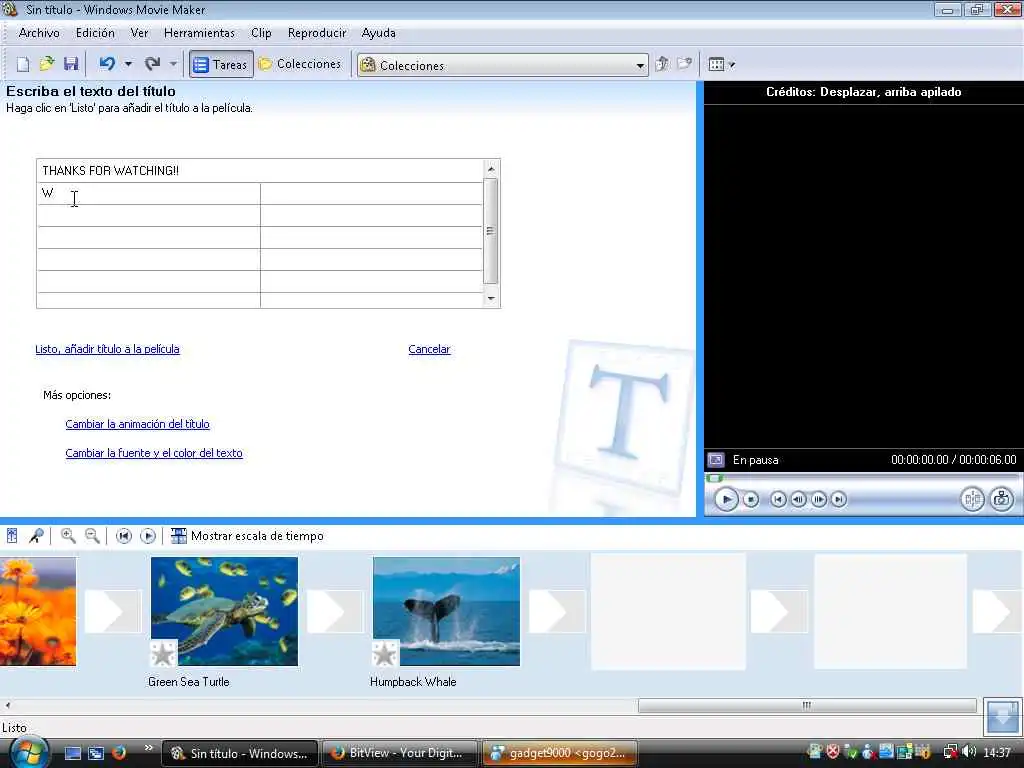Open the redo history dropdown arrow
The image size is (1024, 768).
(173, 64)
